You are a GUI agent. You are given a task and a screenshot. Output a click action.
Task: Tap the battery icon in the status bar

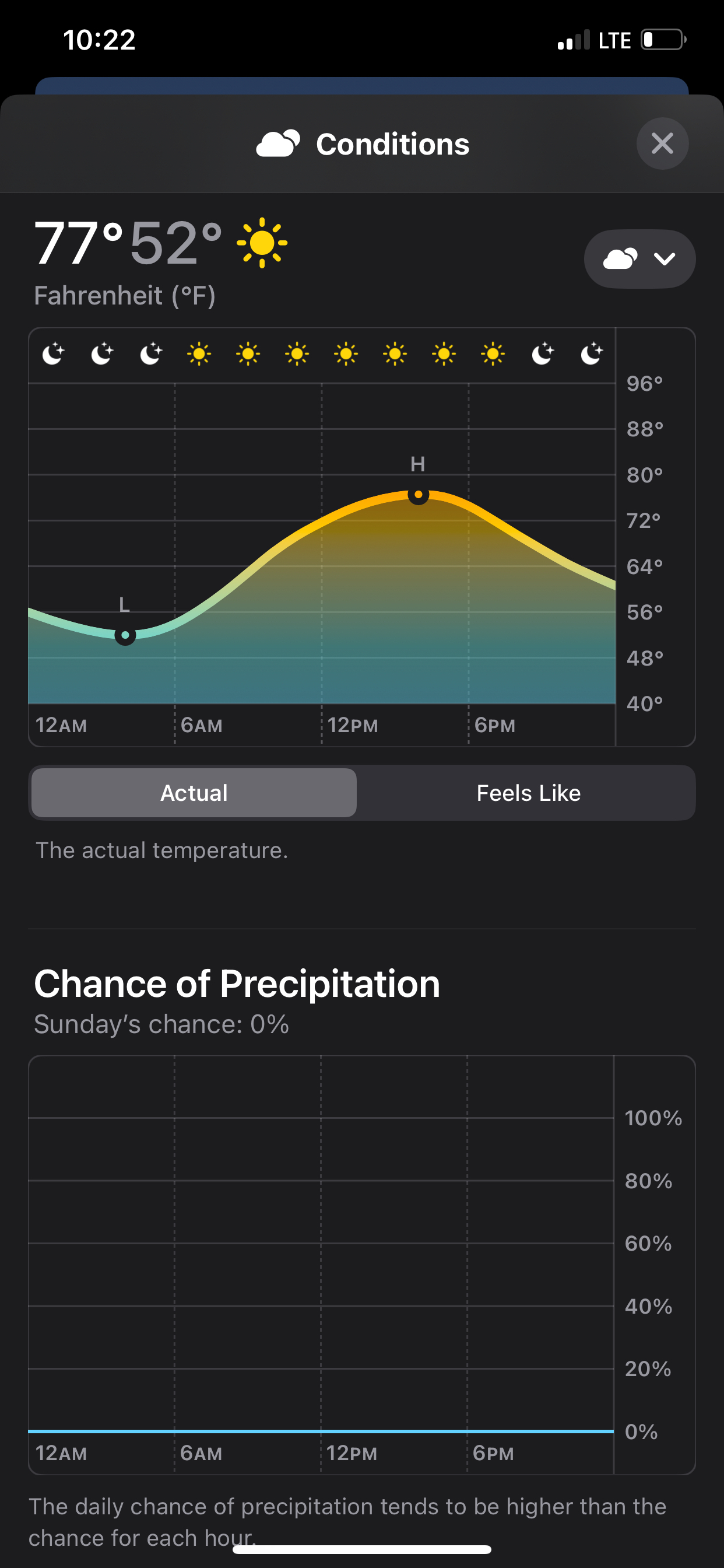[664, 40]
